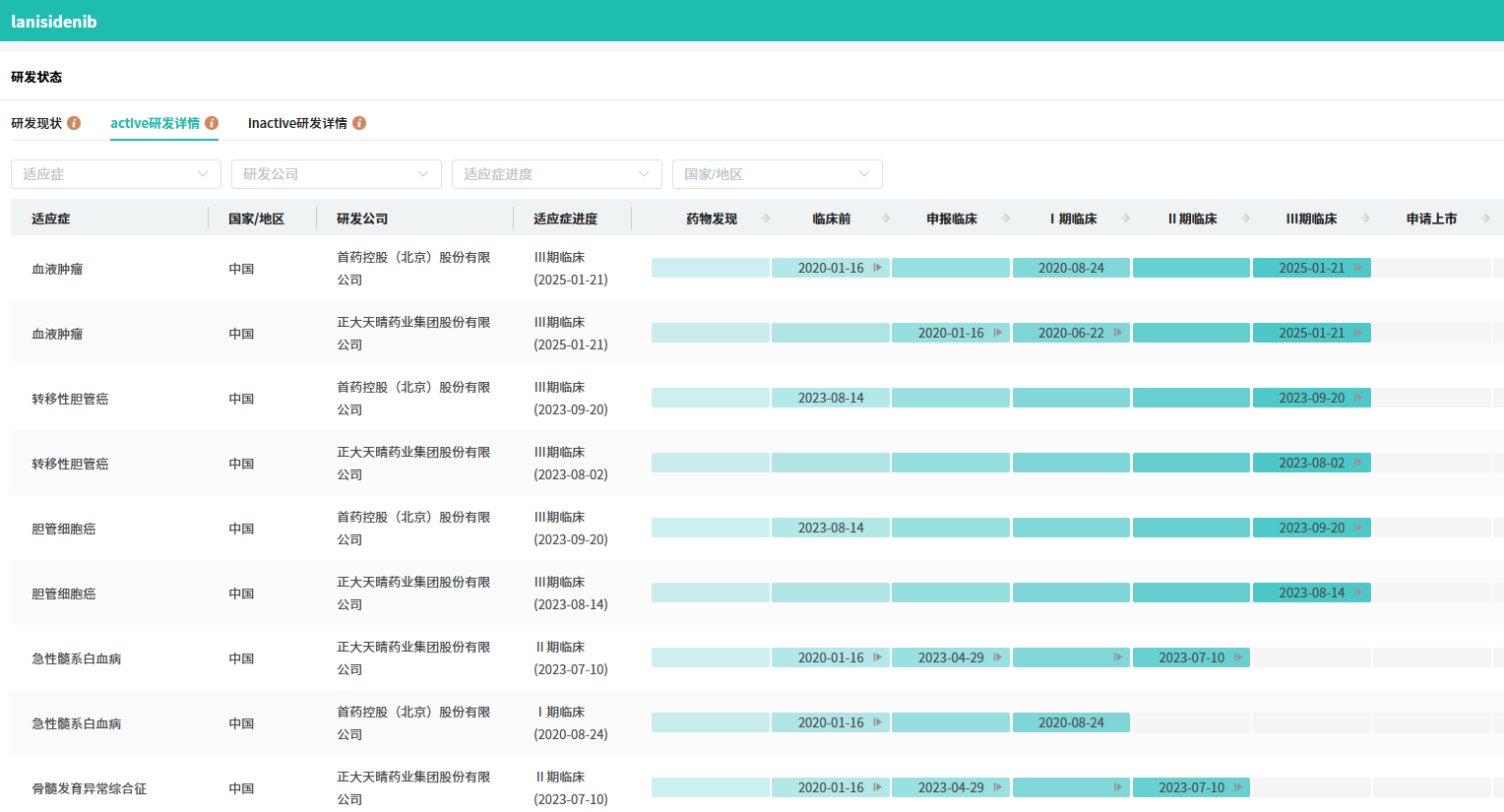
Task: Click the arrow icon in the 2023-08-02 cell
Action: coord(1358,463)
